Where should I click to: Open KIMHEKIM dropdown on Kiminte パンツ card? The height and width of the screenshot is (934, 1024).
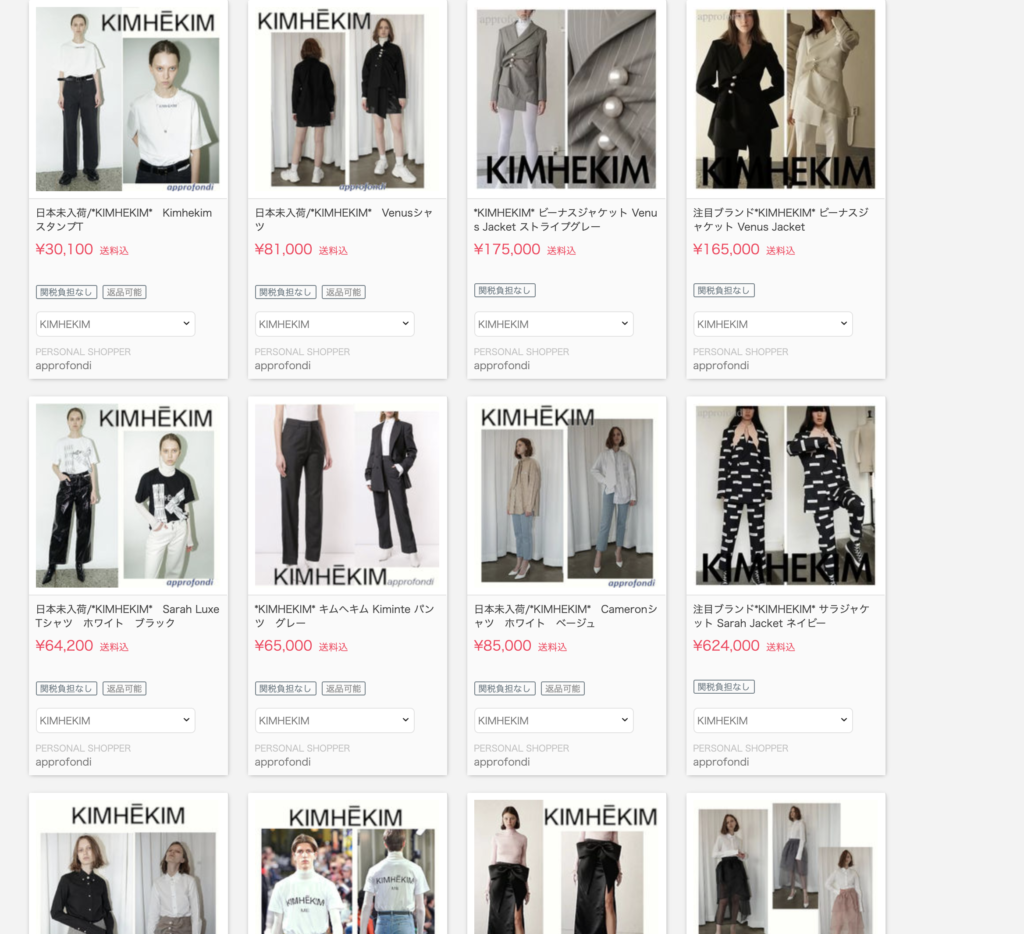(x=334, y=720)
